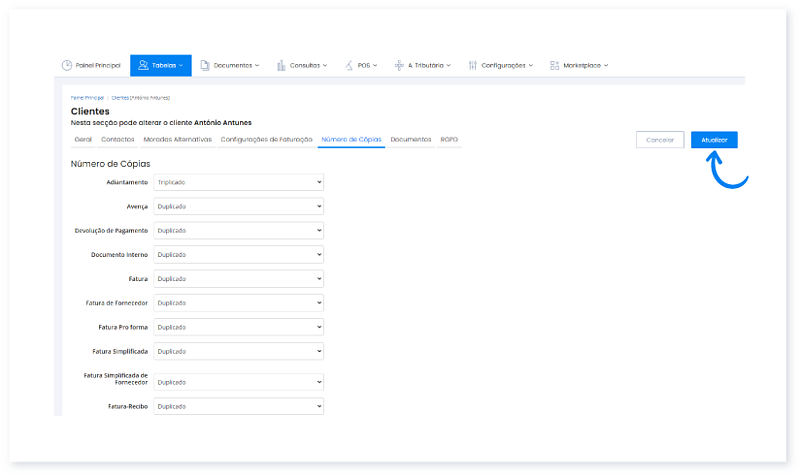Viewport: 800px width, 476px height.
Task: Open the Fatura copies dropdown
Action: click(239, 279)
